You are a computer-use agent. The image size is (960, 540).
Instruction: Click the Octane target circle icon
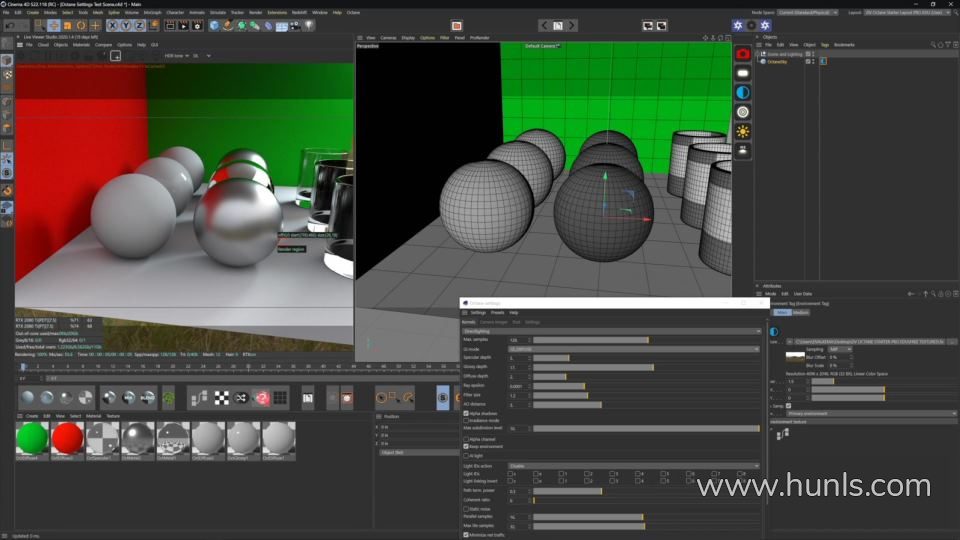pyautogui.click(x=743, y=112)
